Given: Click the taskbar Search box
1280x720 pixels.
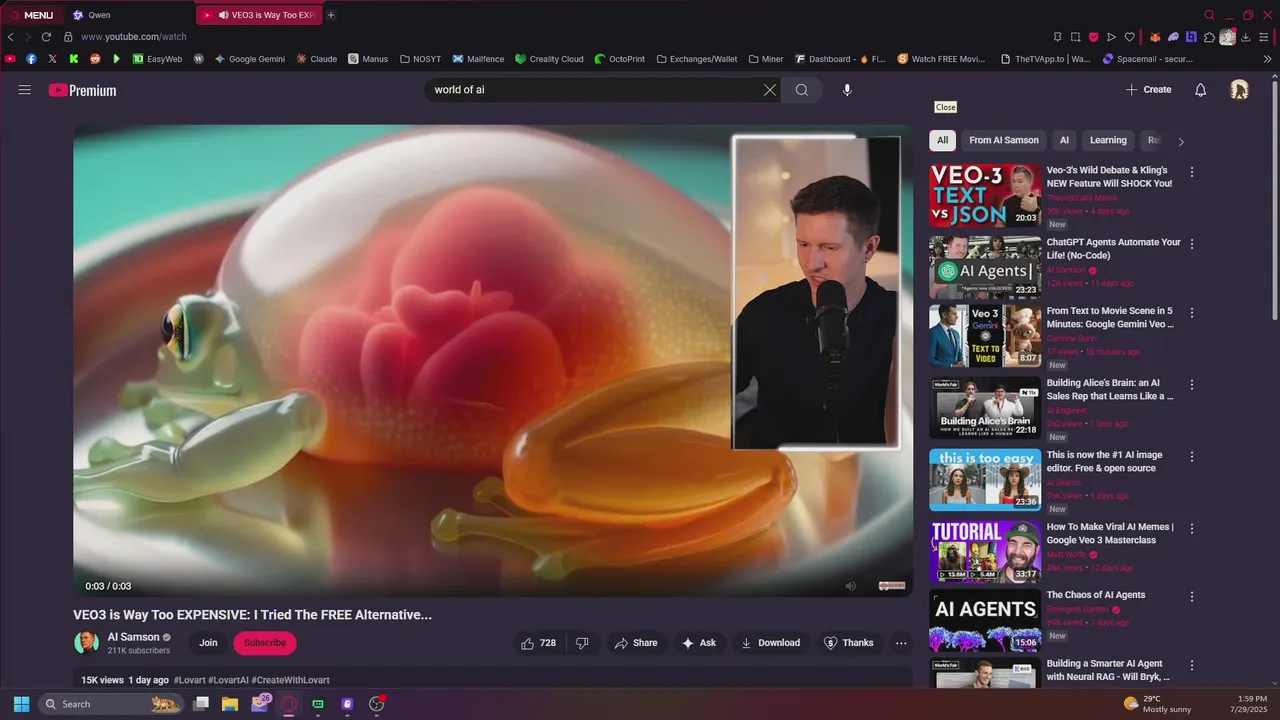Looking at the screenshot, I should coord(111,704).
